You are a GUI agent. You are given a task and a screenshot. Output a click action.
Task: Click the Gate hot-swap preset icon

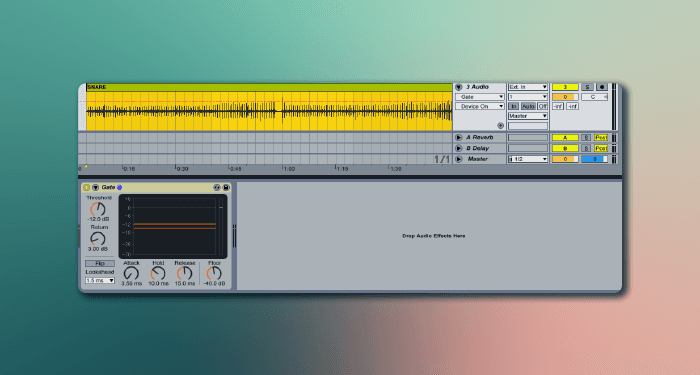pyautogui.click(x=217, y=188)
